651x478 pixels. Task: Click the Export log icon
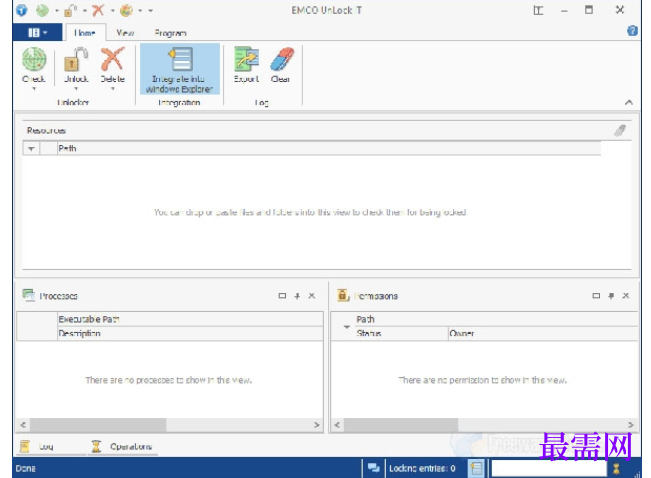pyautogui.click(x=246, y=59)
